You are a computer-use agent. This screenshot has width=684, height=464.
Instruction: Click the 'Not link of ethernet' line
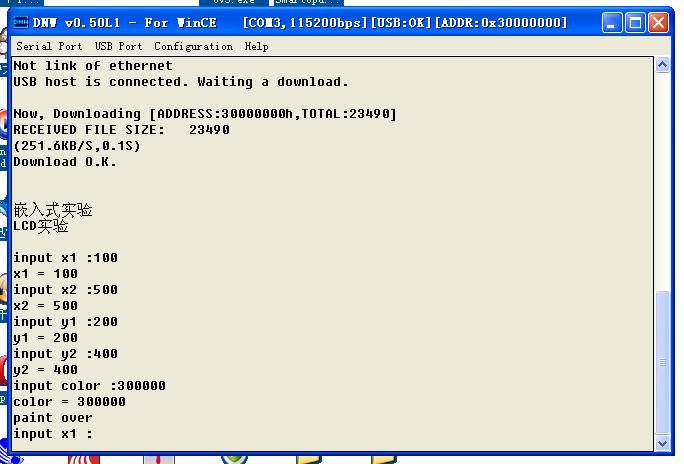[93, 66]
